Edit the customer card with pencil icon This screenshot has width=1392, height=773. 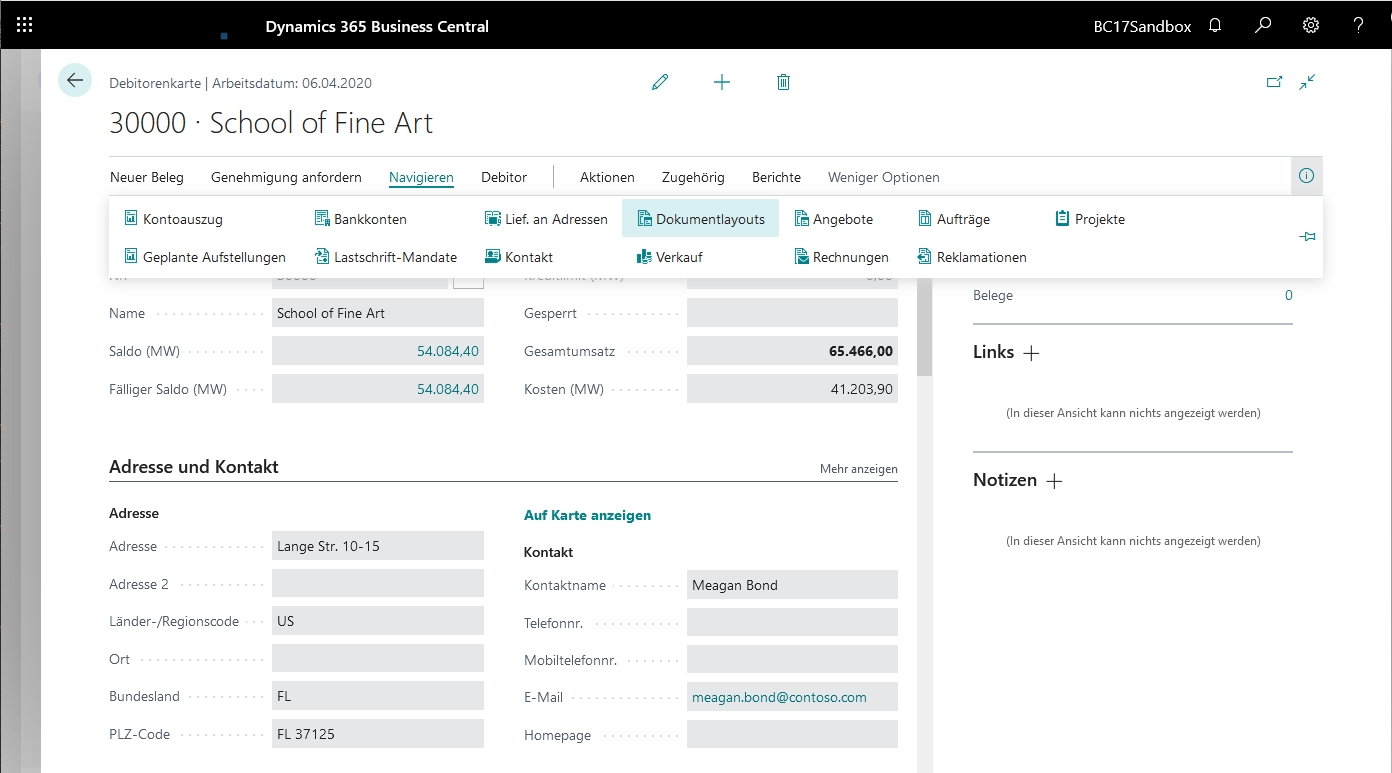point(660,82)
